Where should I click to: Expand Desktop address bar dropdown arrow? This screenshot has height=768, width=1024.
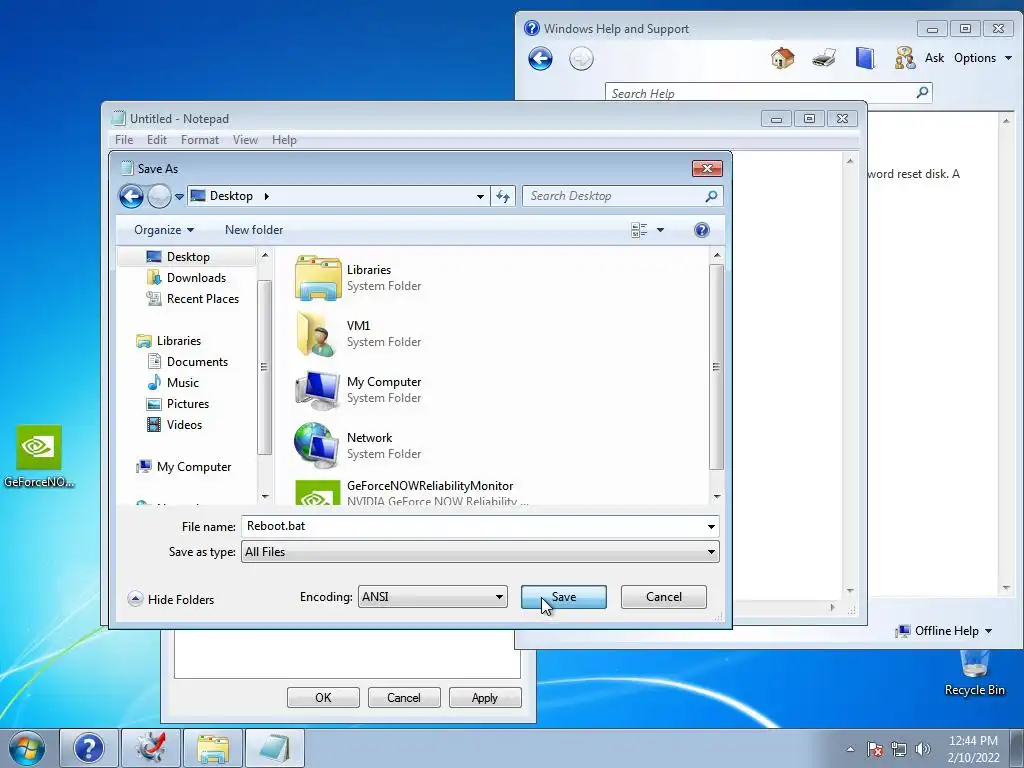point(480,196)
